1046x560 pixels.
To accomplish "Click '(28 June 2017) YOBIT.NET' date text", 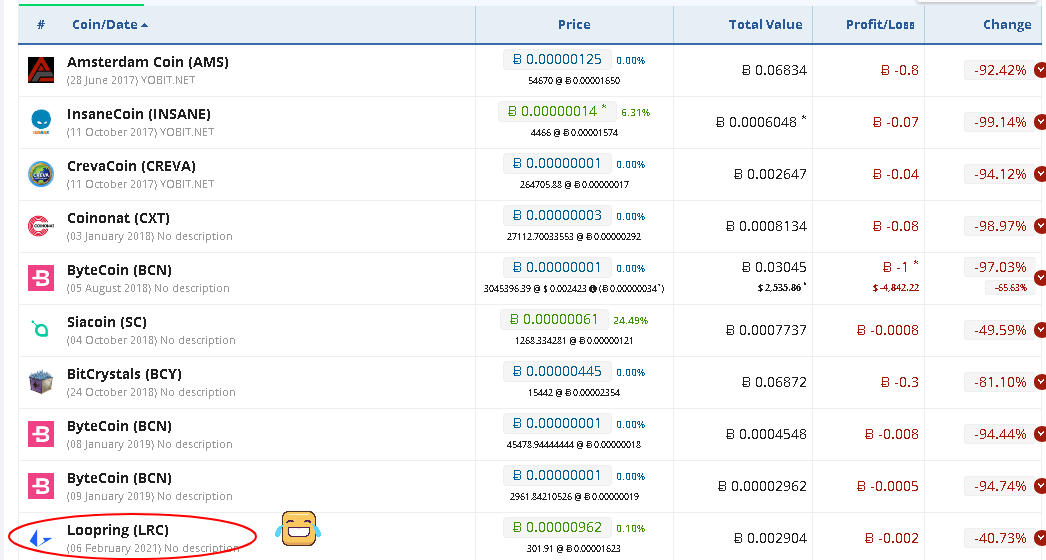I will [x=131, y=80].
